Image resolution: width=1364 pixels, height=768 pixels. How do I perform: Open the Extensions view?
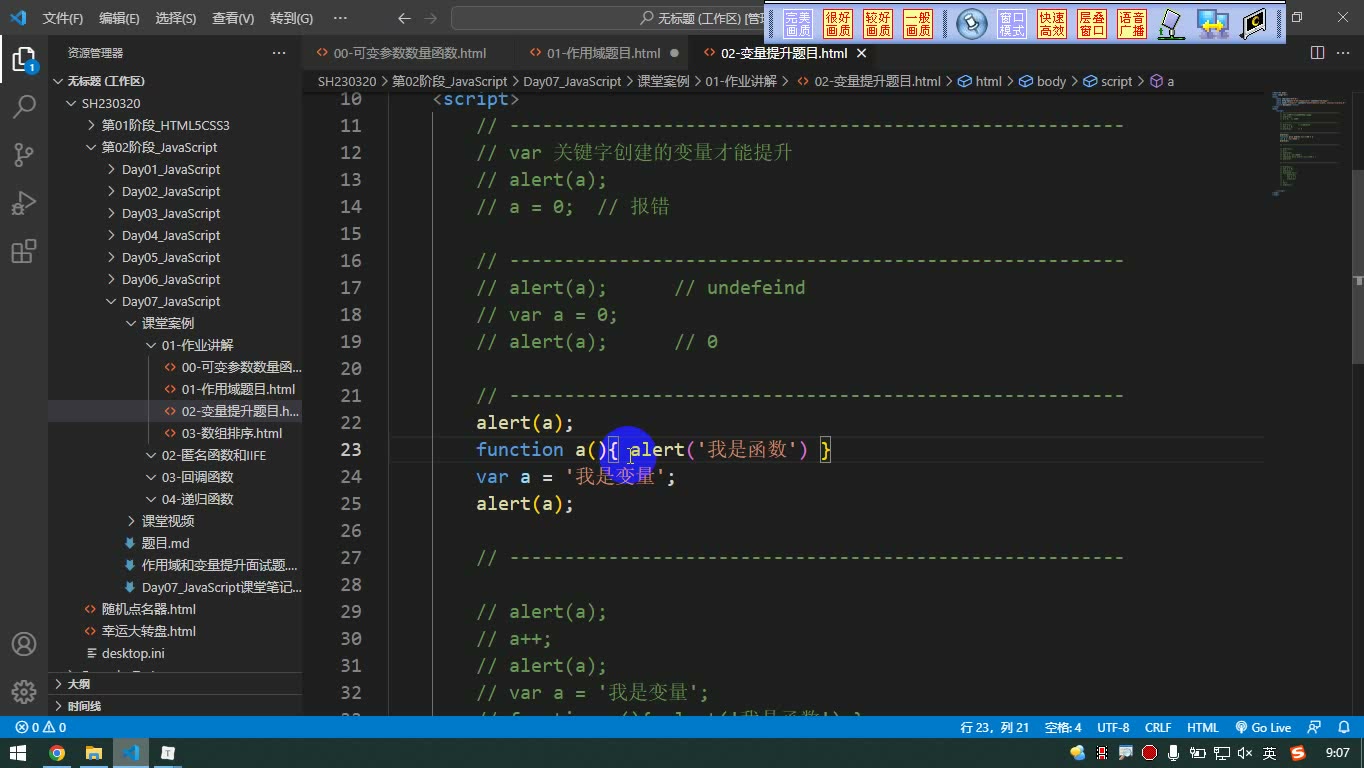tap(24, 250)
